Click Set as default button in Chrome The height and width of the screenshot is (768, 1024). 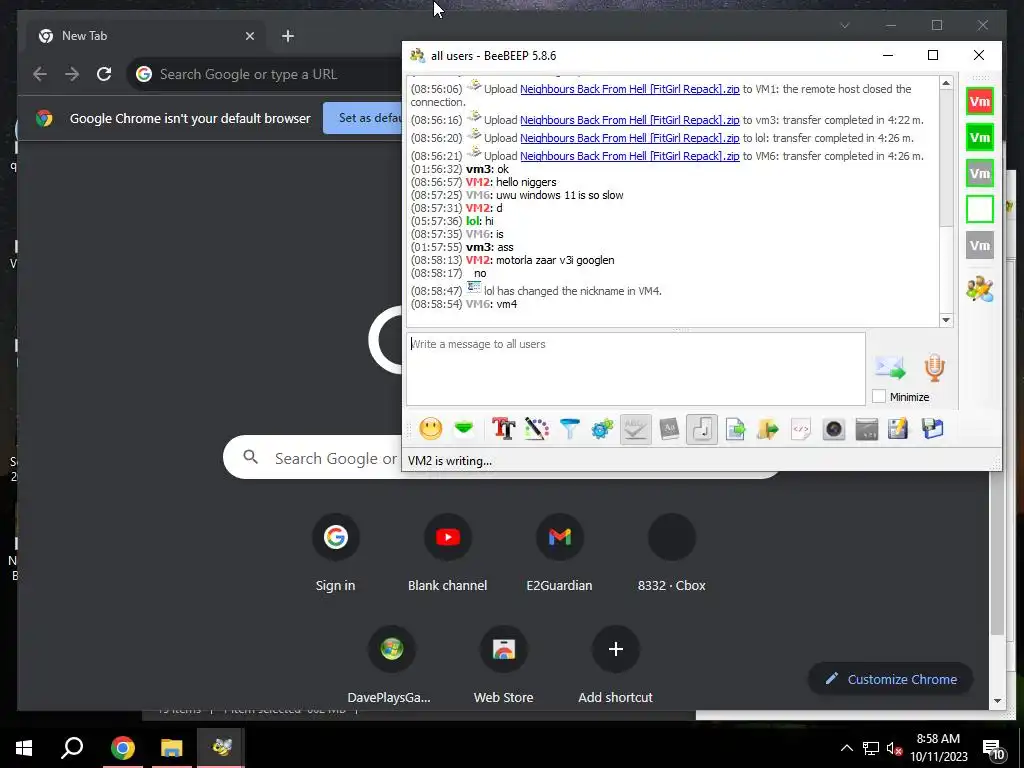tap(363, 118)
